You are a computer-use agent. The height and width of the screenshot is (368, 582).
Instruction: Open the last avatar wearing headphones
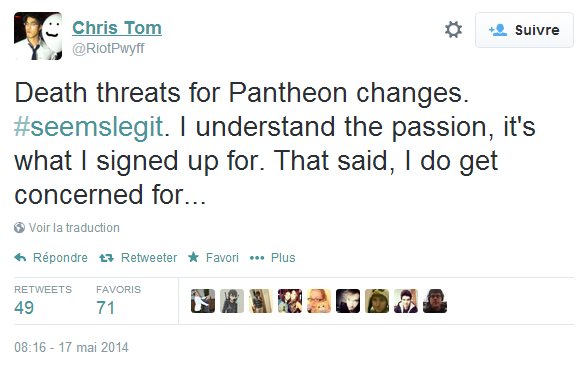(435, 301)
